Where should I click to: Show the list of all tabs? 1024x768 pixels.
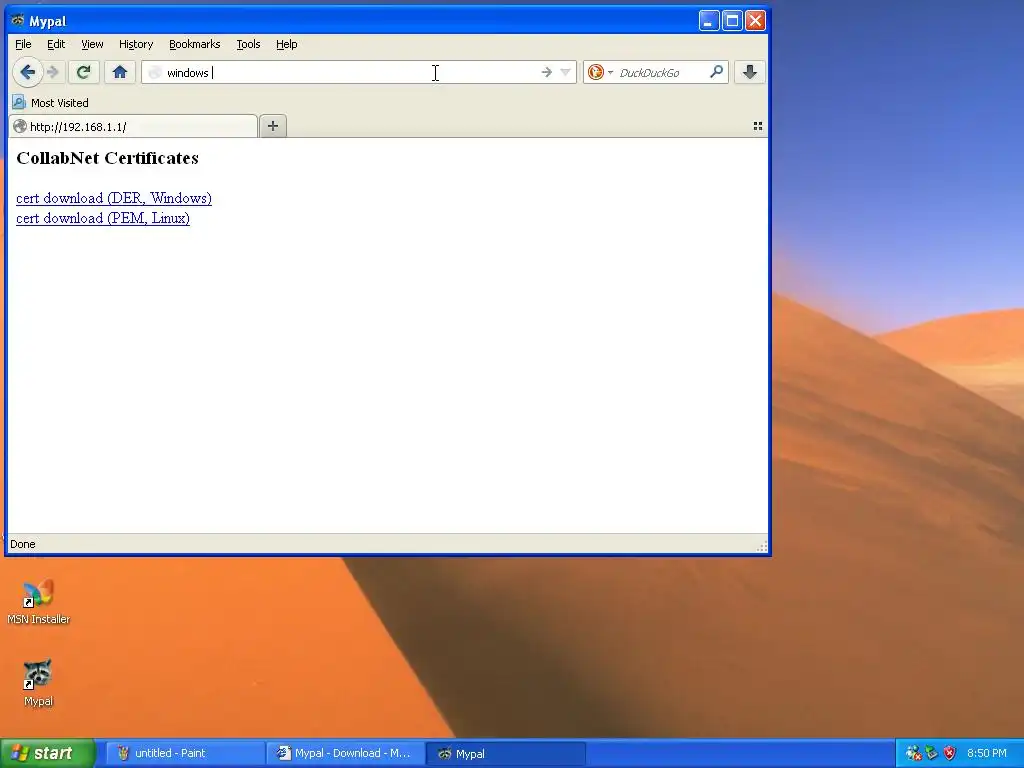[x=758, y=126]
